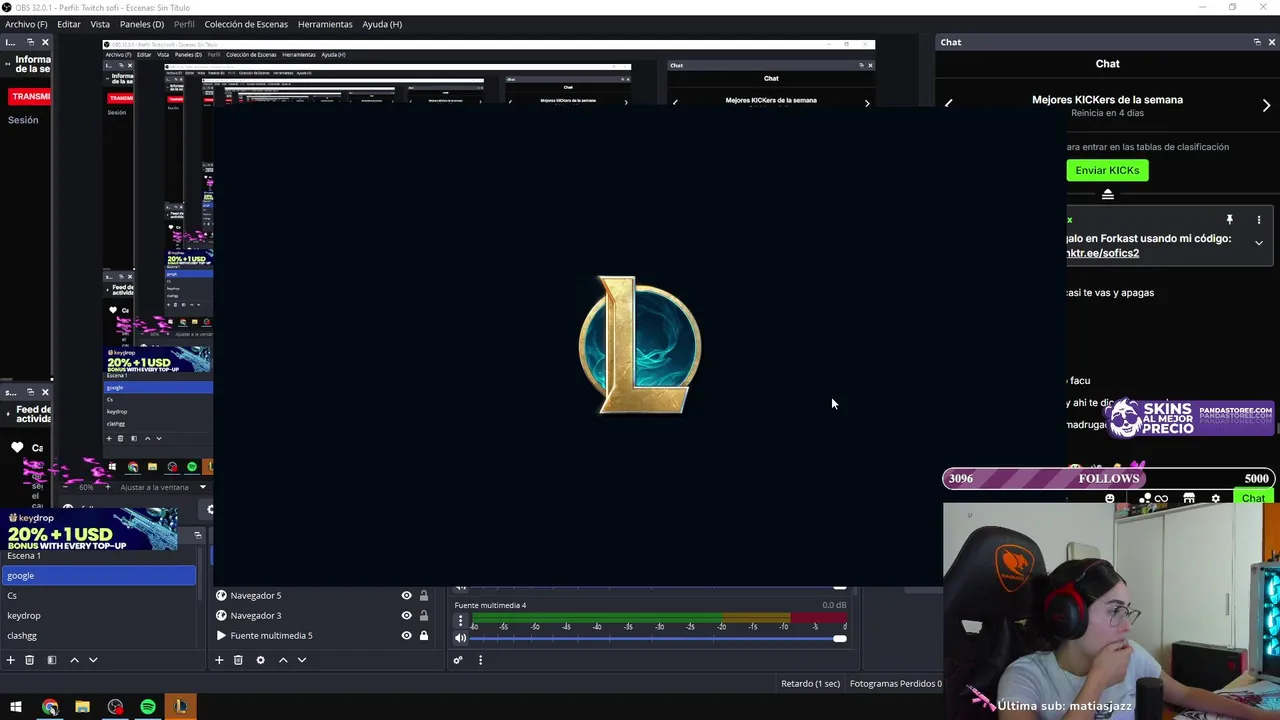Delete the selected scene with the trash icon
This screenshot has width=1280, height=720.
pyautogui.click(x=30, y=660)
